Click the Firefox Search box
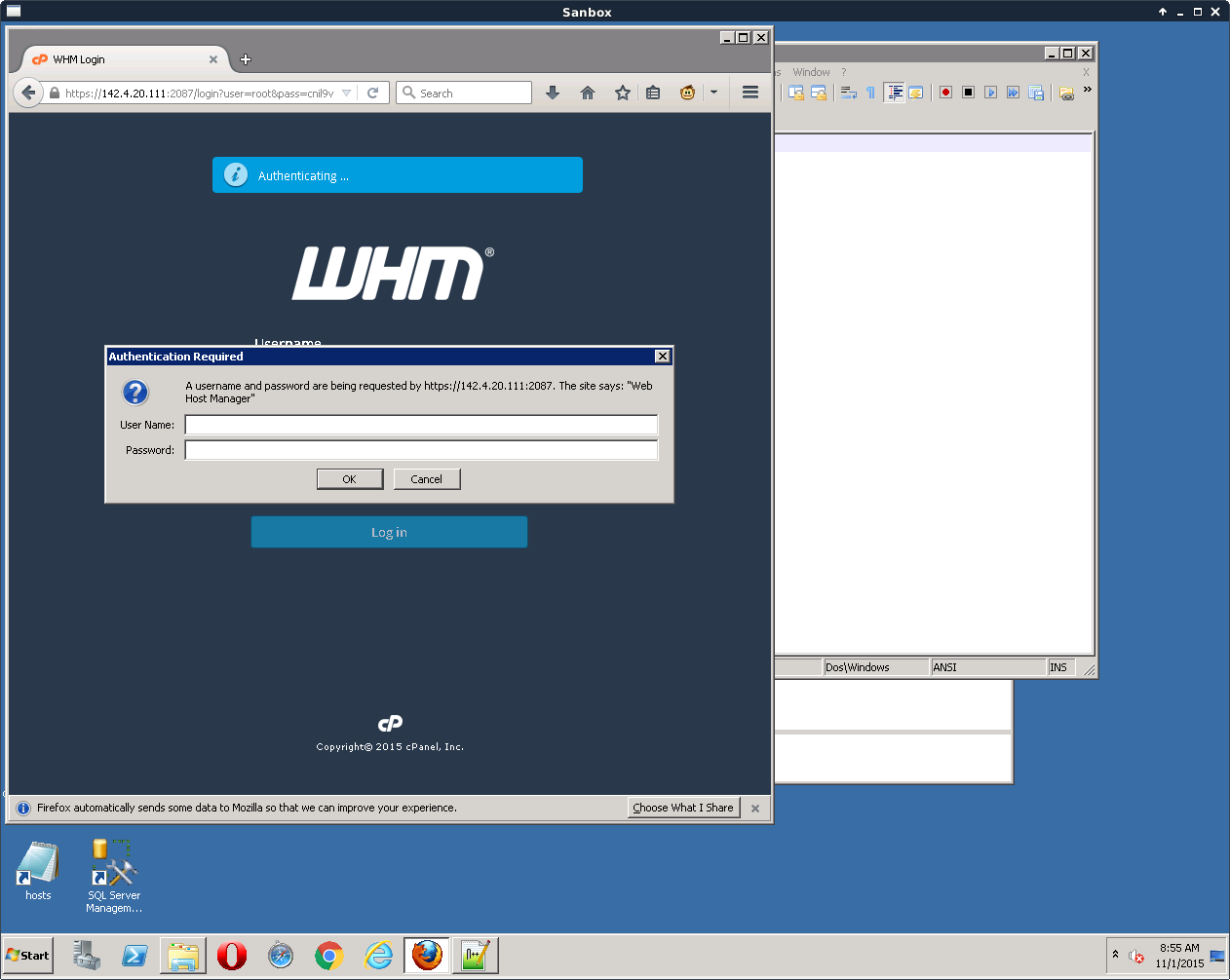Image resolution: width=1230 pixels, height=980 pixels. coord(464,93)
